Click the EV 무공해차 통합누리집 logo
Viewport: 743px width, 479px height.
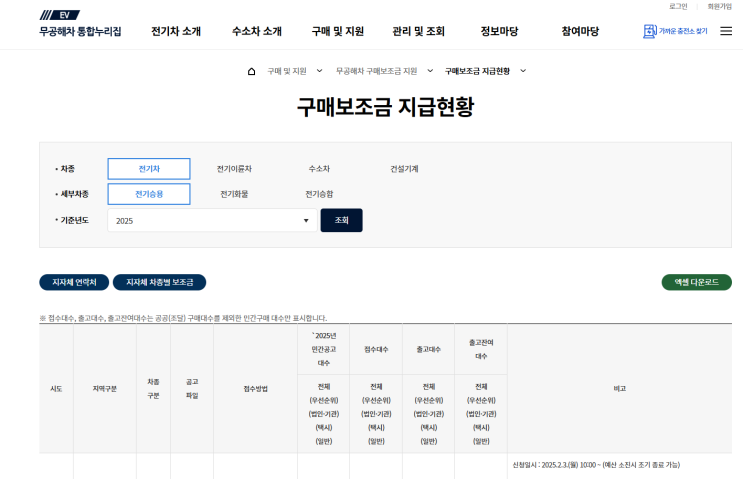tap(80, 24)
